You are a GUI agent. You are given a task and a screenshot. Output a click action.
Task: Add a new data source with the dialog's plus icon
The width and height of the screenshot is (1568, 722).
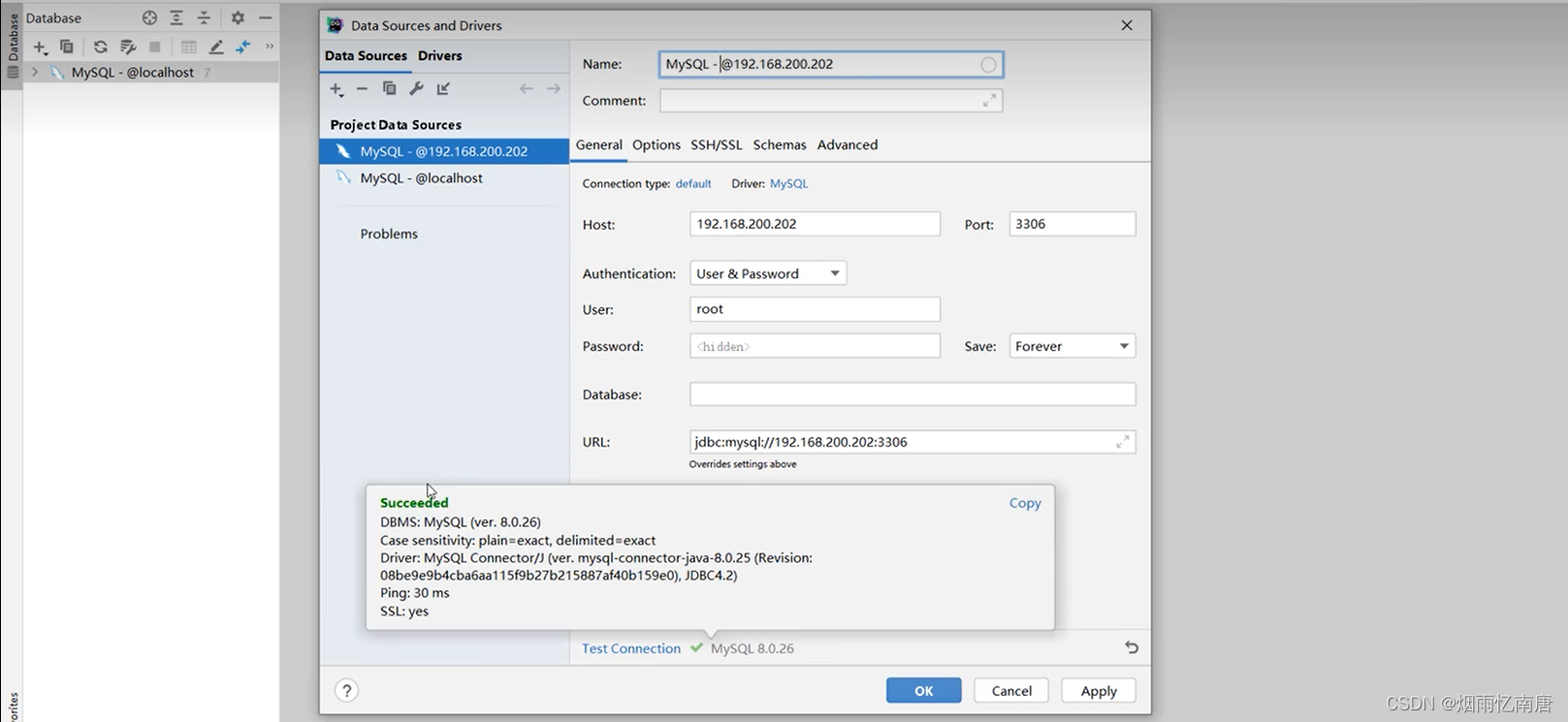pos(336,89)
